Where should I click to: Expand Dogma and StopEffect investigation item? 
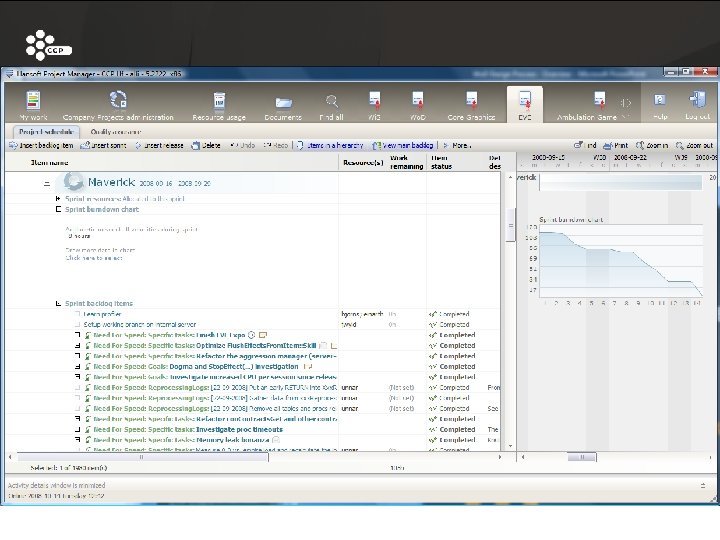(x=78, y=367)
